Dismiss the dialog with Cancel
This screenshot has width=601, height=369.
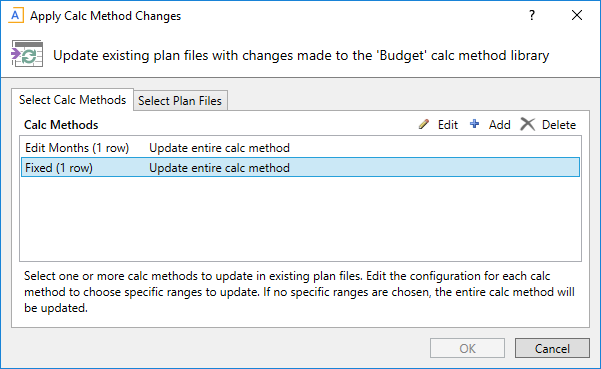tap(552, 348)
